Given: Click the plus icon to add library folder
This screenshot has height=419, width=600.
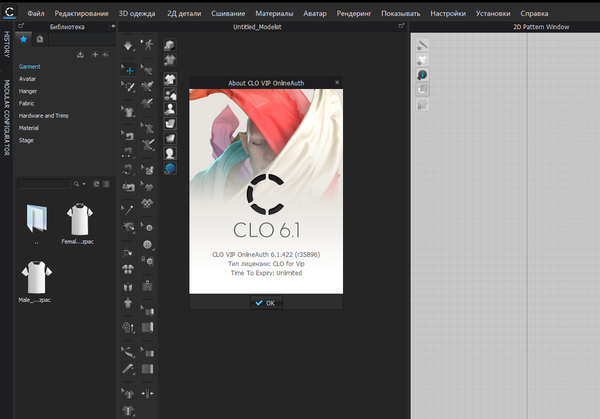Looking at the screenshot, I should (x=93, y=54).
